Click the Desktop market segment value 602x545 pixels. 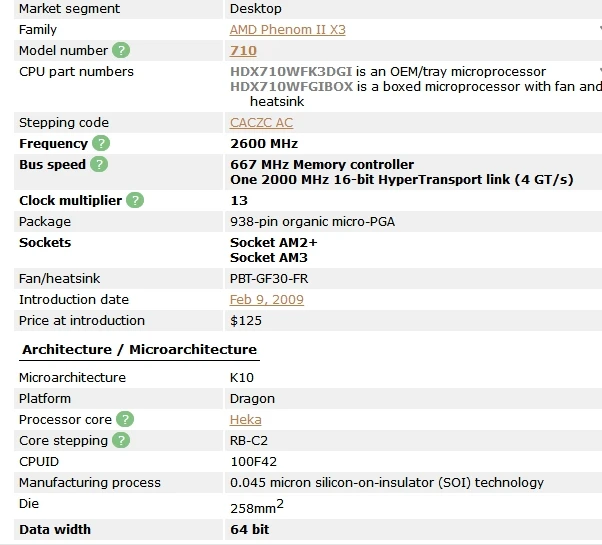256,9
